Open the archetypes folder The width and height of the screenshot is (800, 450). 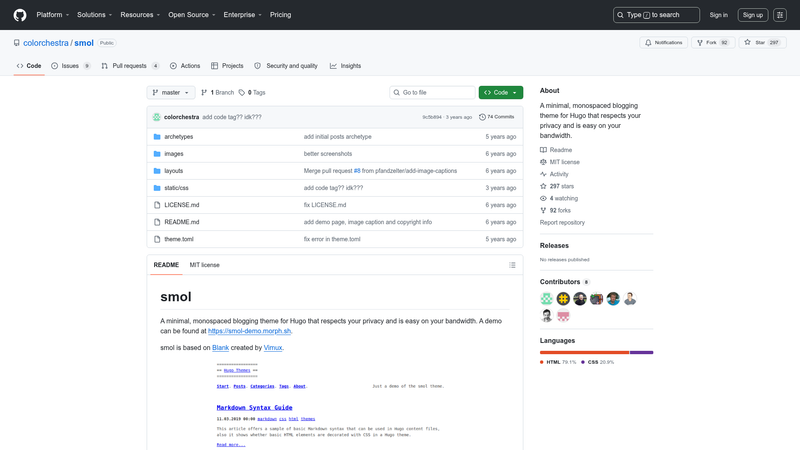point(179,137)
